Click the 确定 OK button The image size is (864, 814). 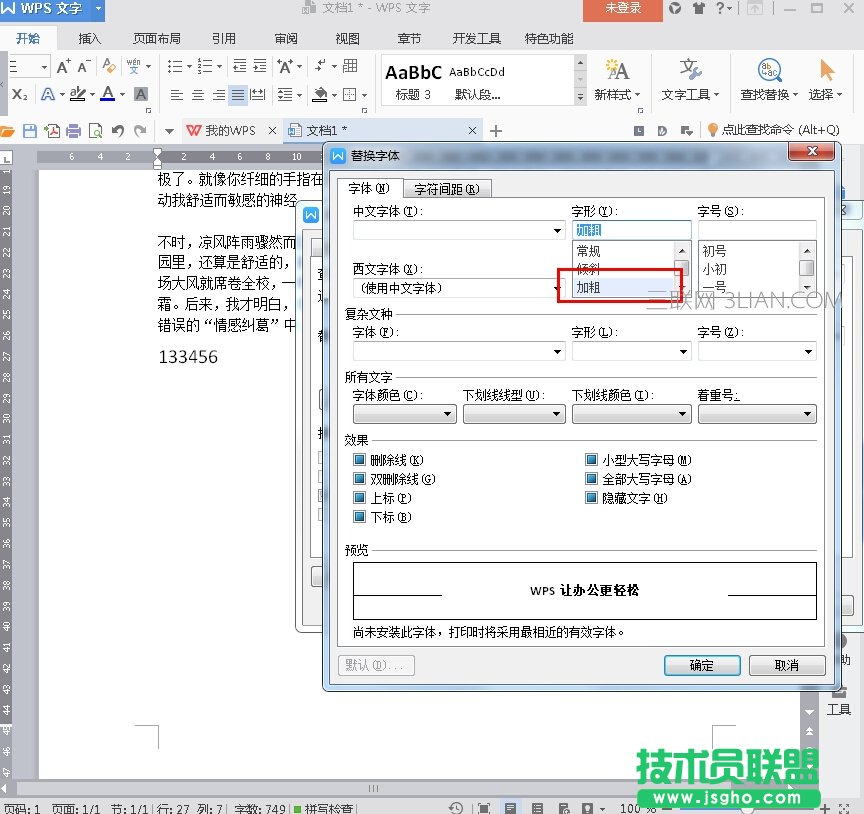tap(702, 665)
